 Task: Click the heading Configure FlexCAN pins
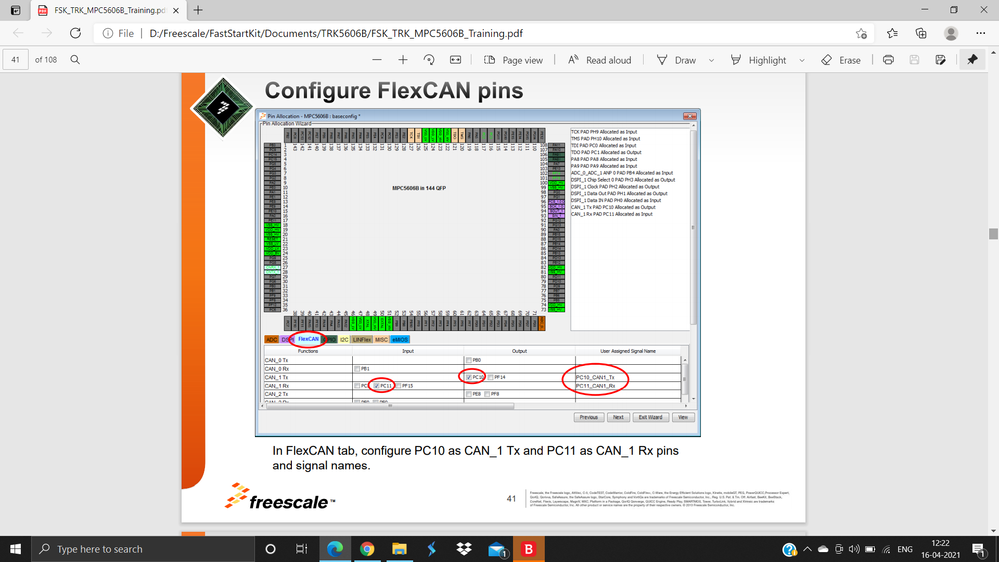(x=394, y=90)
